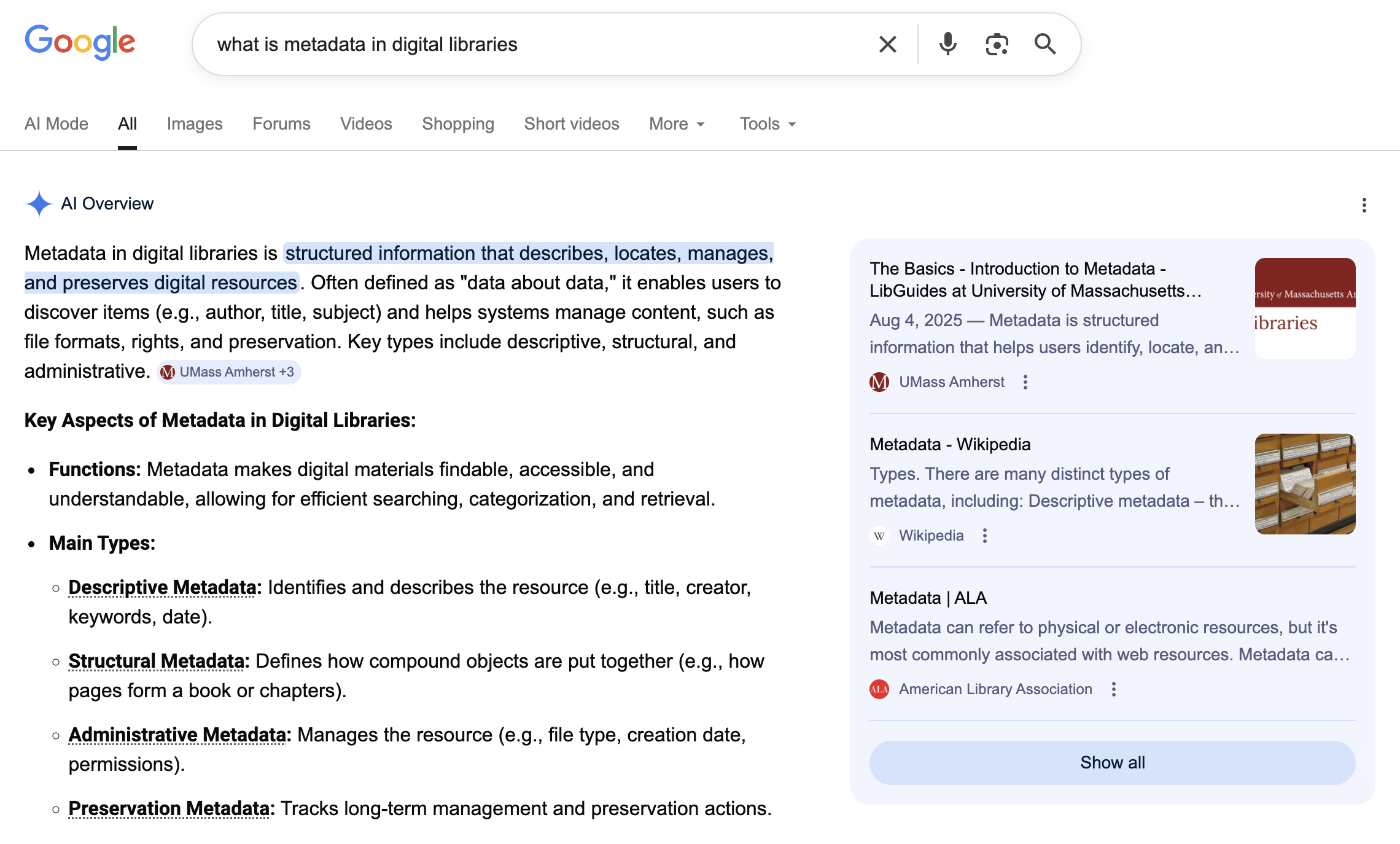Screen dimensions: 1400x844
Task: Click the American Library Association source name
Action: (995, 689)
